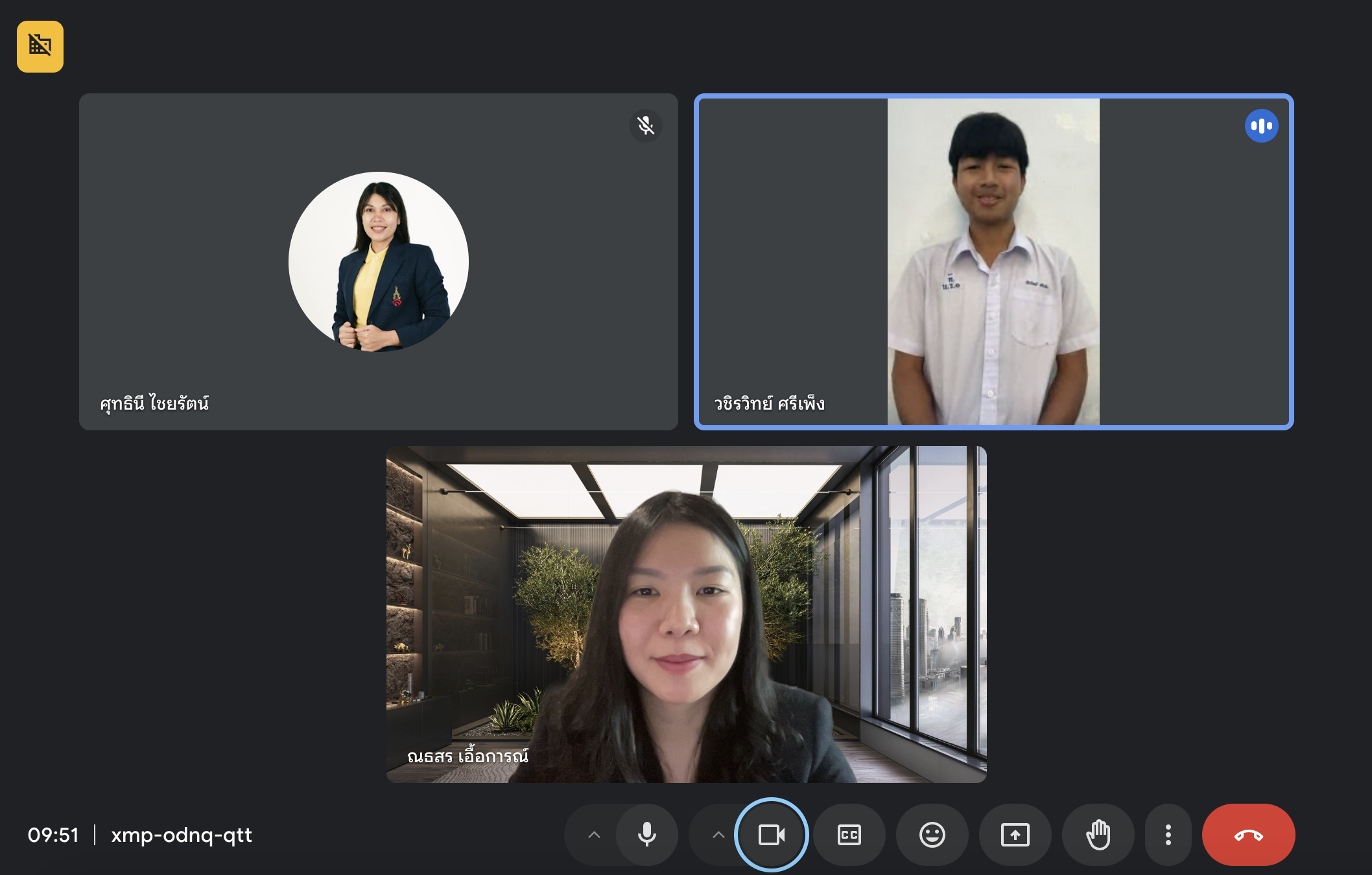Viewport: 1372px width, 875px height.
Task: Select ณธสร เอื้อการณ์'s video tile
Action: (686, 614)
